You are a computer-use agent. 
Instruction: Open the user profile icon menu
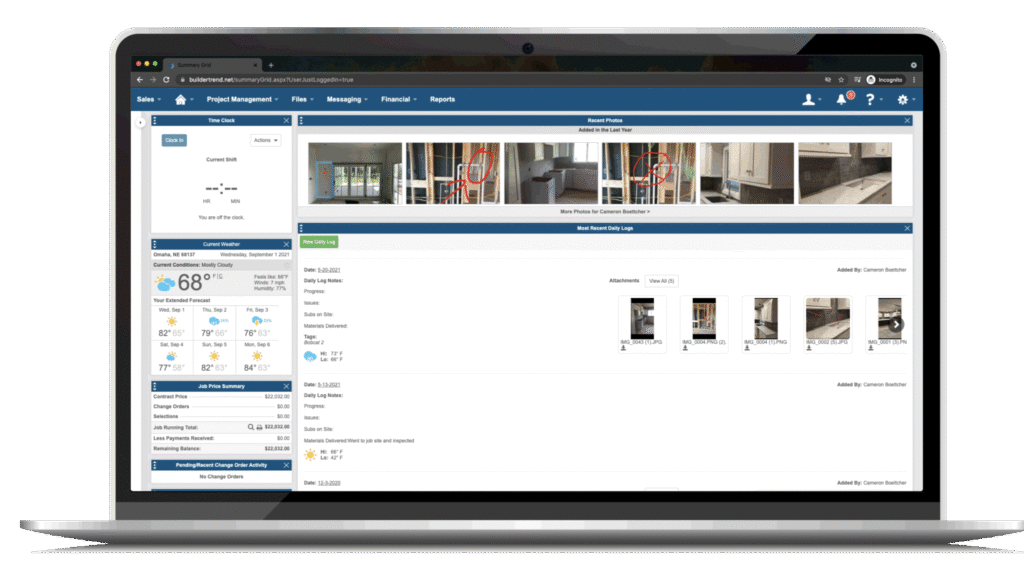tap(808, 99)
